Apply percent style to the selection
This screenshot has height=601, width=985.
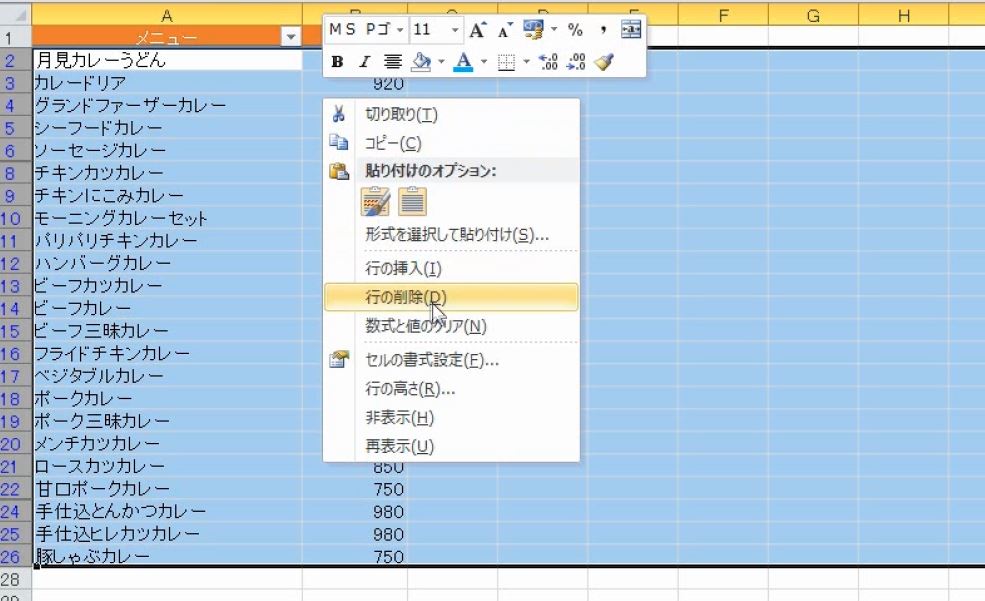(575, 29)
